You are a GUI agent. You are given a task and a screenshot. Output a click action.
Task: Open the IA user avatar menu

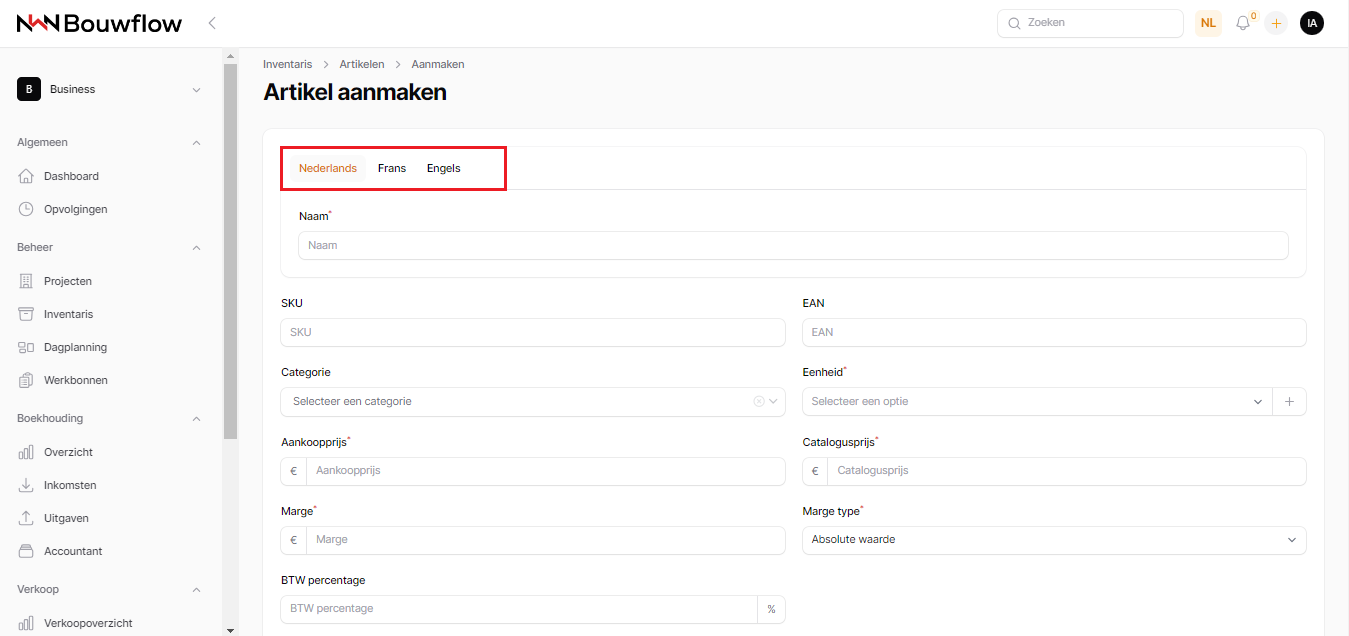point(1311,23)
